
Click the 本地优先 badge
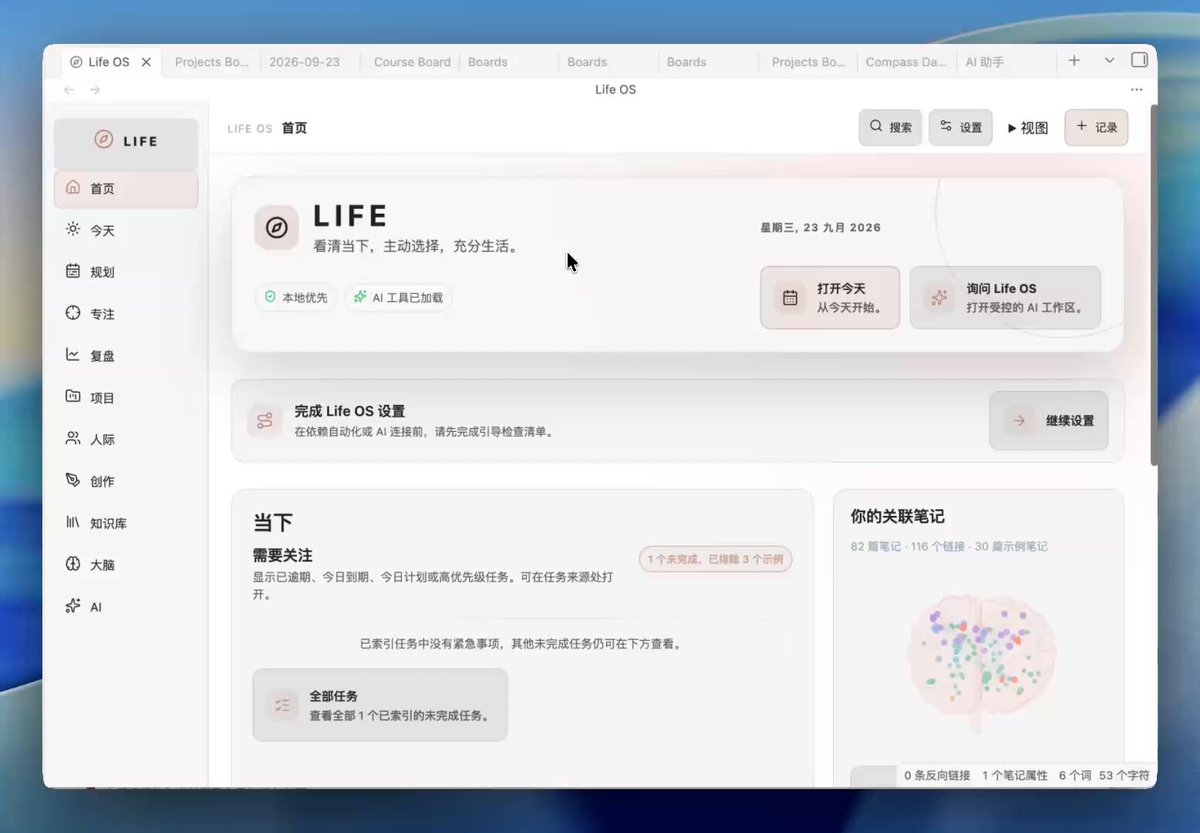tap(296, 297)
